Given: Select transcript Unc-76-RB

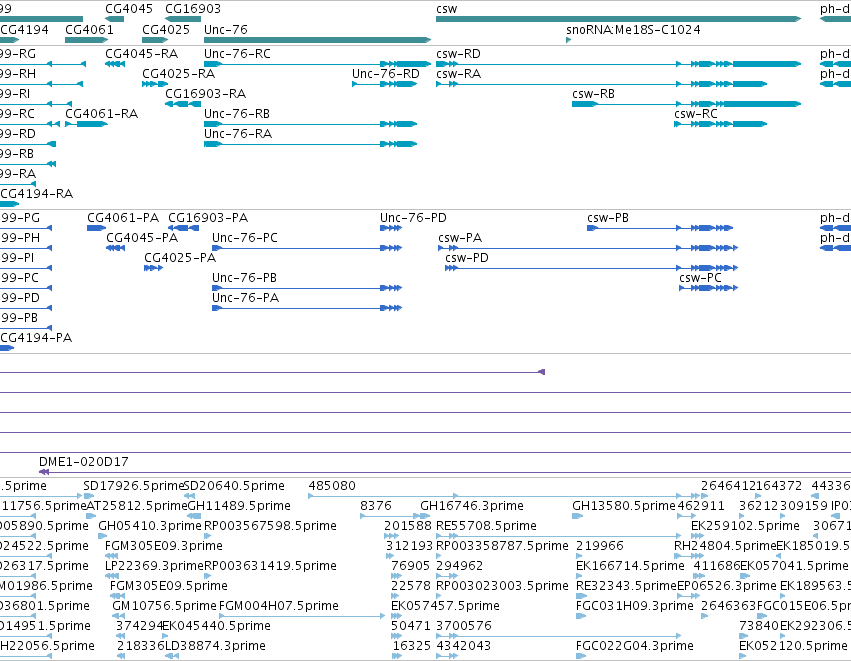Looking at the screenshot, I should [310, 124].
